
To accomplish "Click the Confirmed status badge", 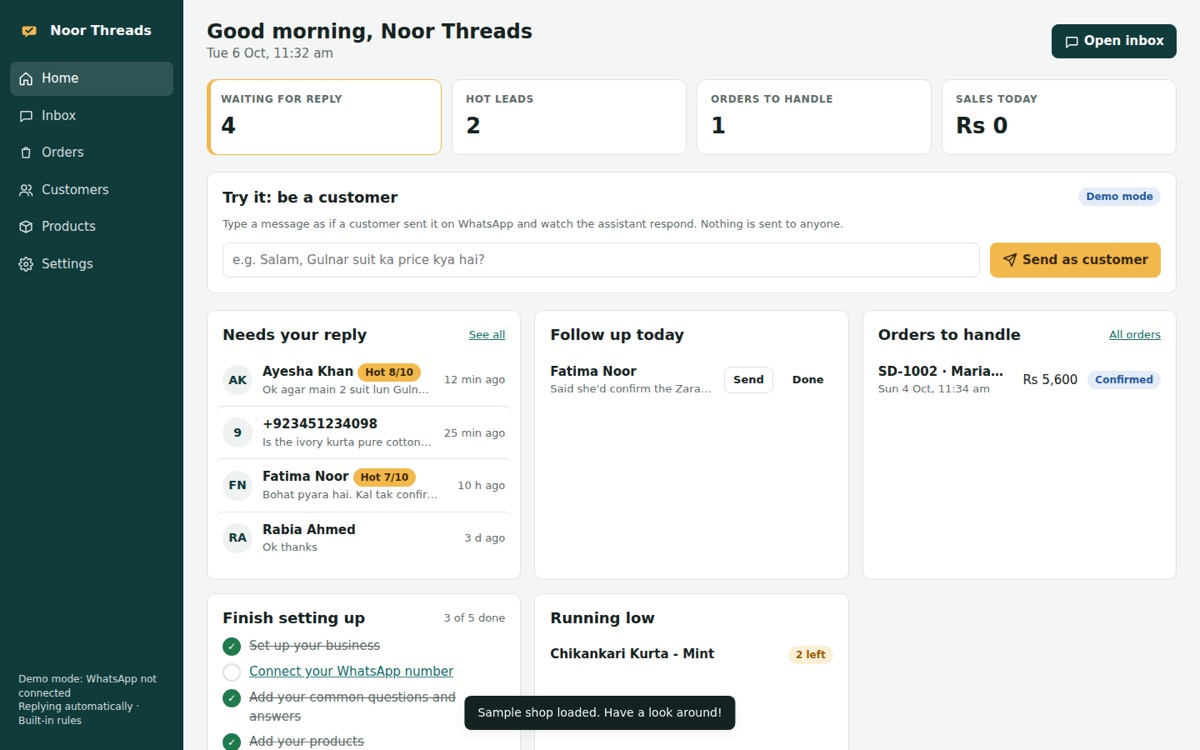I will (1124, 380).
